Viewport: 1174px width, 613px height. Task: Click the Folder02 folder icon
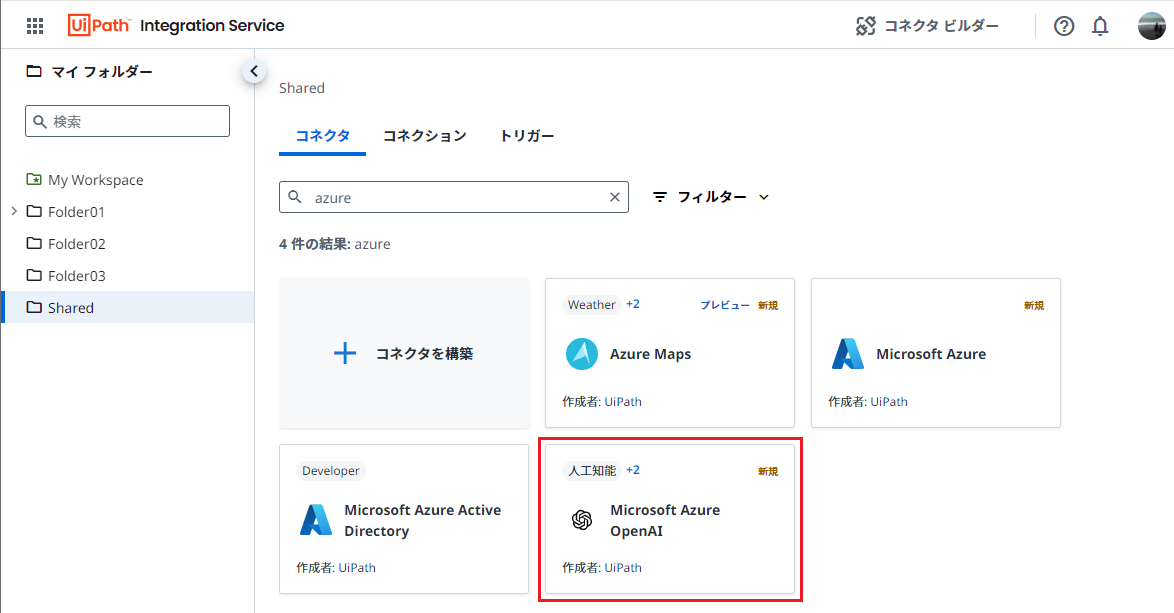coord(34,243)
